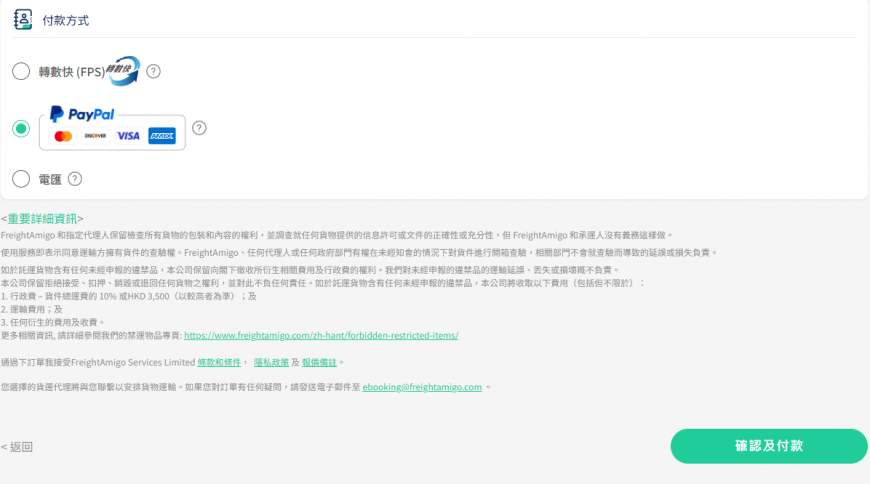Open help icon next to 電匯
870x484 pixels.
point(75,179)
